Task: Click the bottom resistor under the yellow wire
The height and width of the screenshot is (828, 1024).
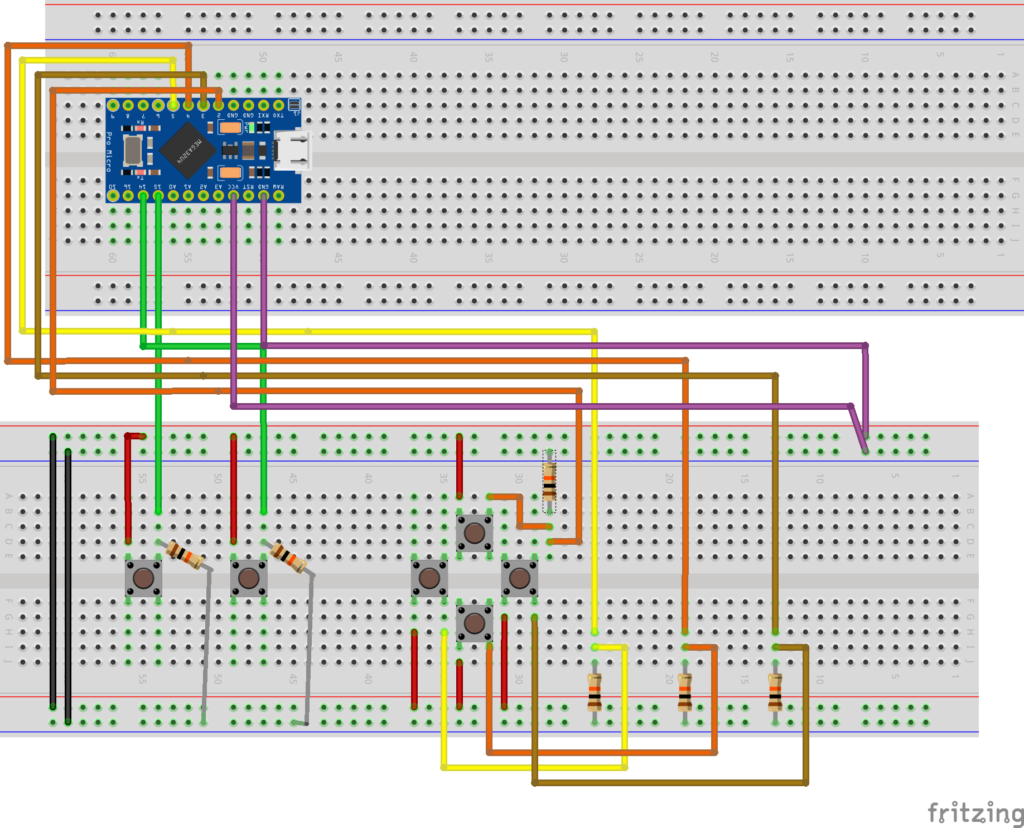Action: point(594,692)
